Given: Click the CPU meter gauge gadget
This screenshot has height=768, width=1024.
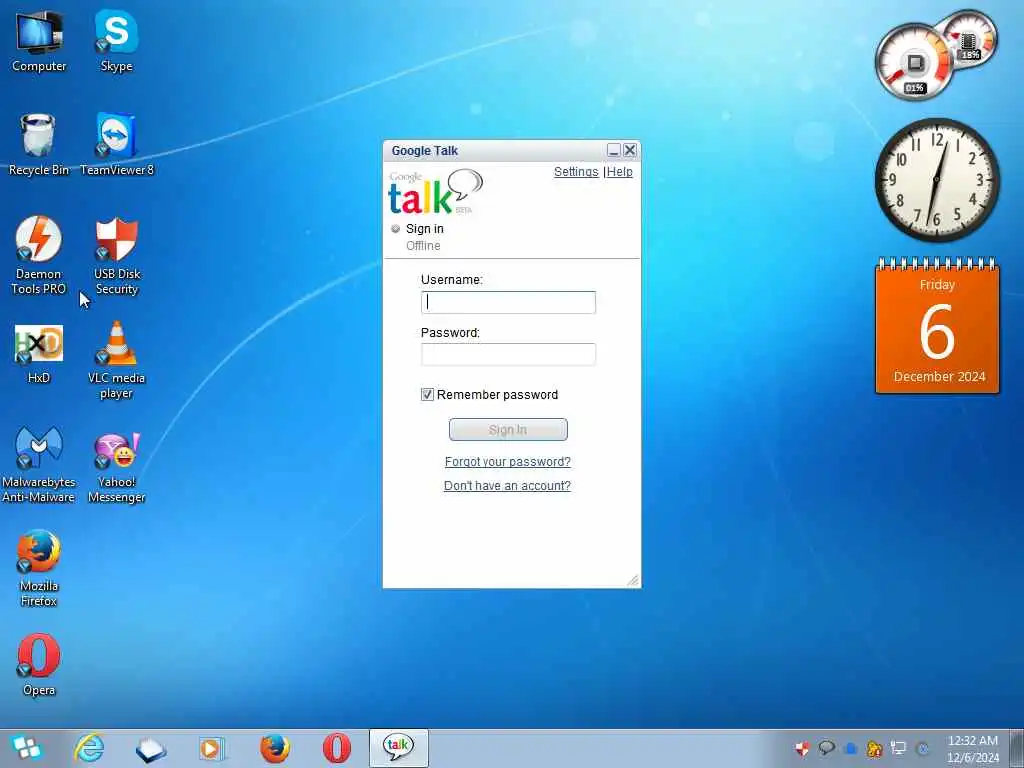Looking at the screenshot, I should coord(914,63).
